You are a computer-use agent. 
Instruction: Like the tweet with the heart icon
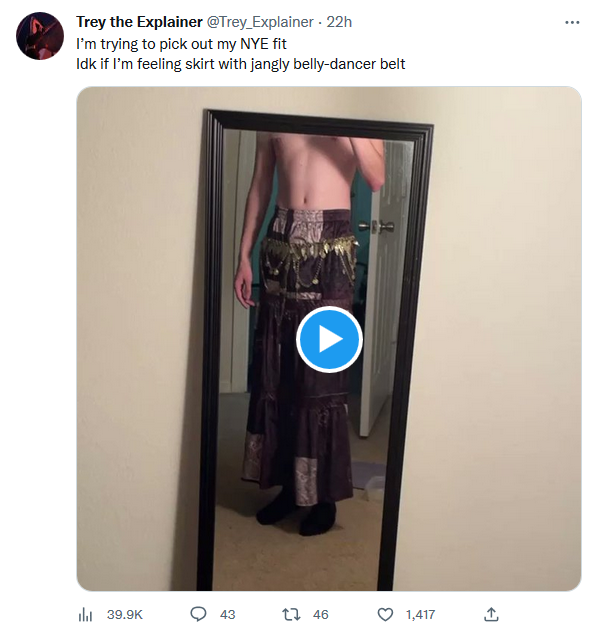385,615
